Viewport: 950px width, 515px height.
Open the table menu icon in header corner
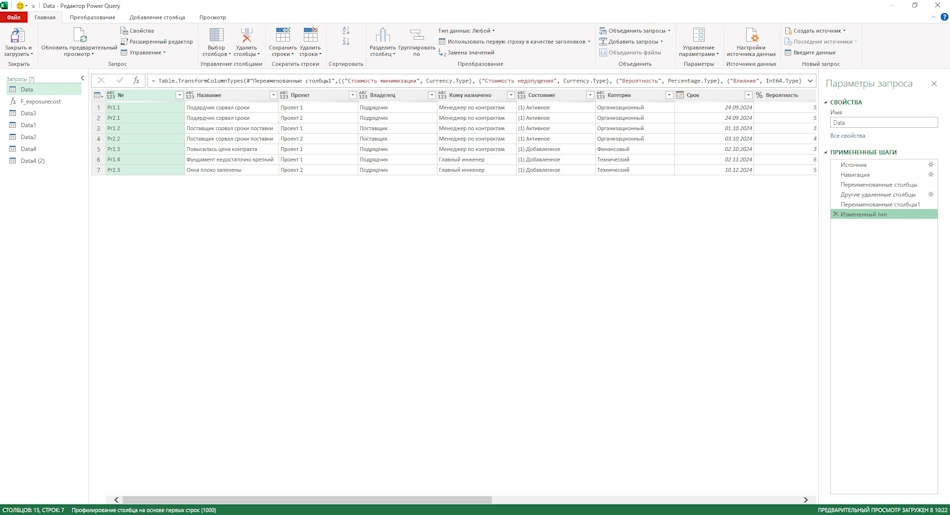pyautogui.click(x=98, y=95)
